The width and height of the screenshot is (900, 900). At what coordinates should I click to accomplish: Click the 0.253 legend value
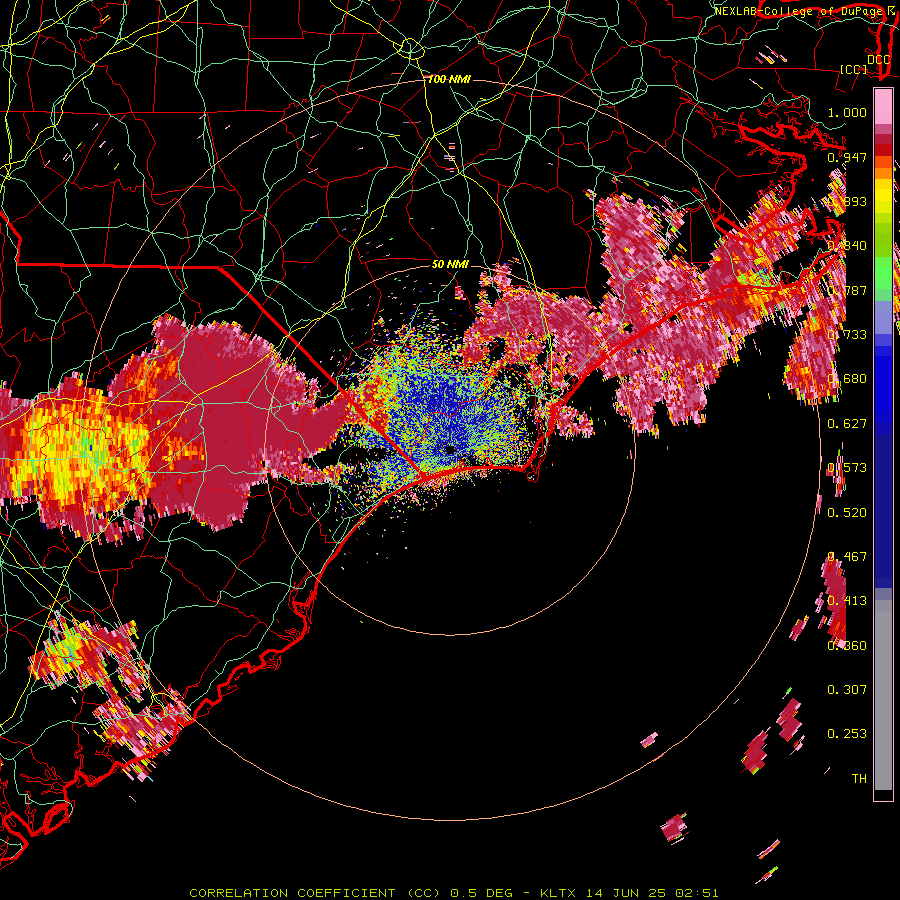click(x=847, y=734)
